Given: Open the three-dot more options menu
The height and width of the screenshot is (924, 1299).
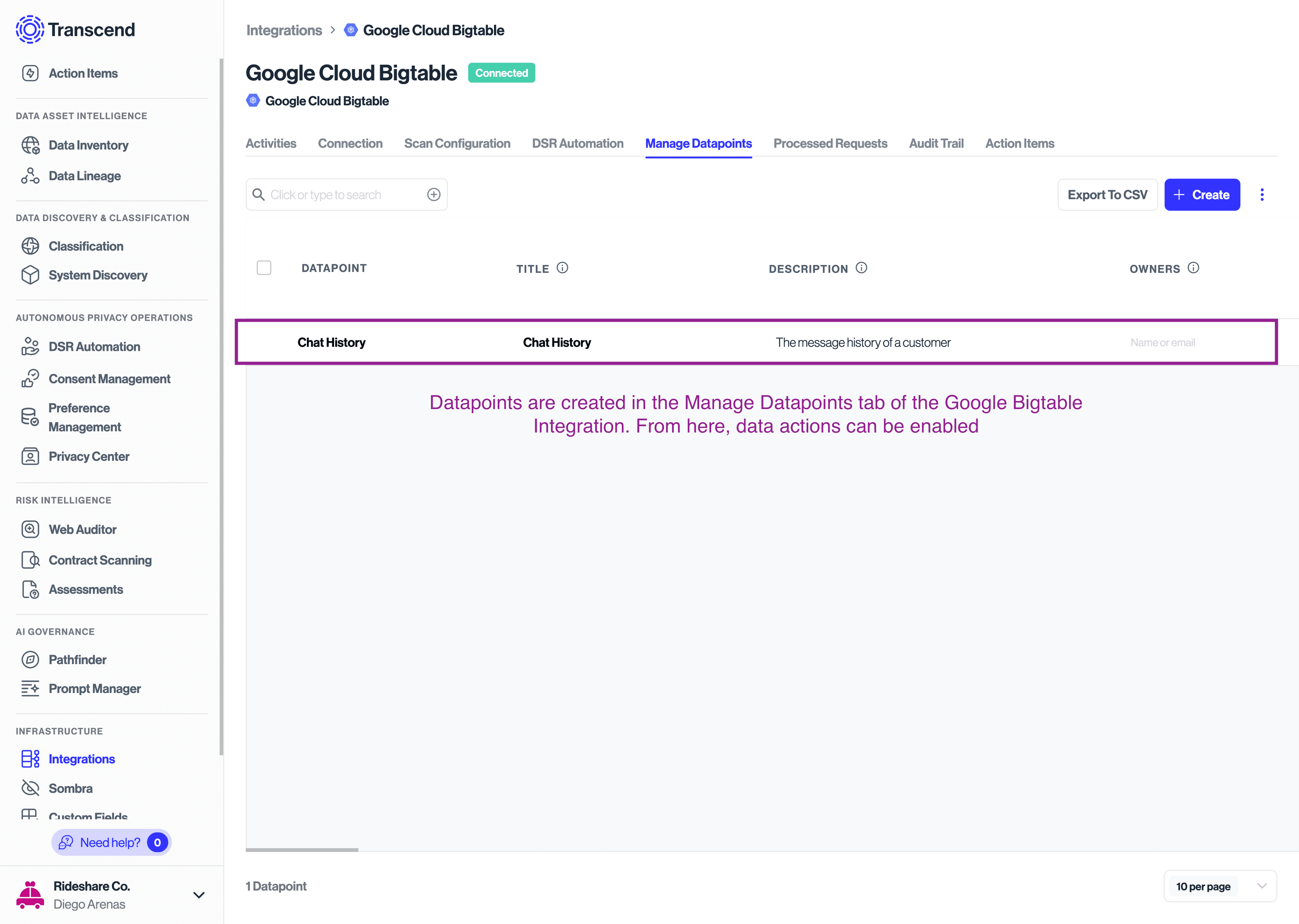Looking at the screenshot, I should (1262, 195).
